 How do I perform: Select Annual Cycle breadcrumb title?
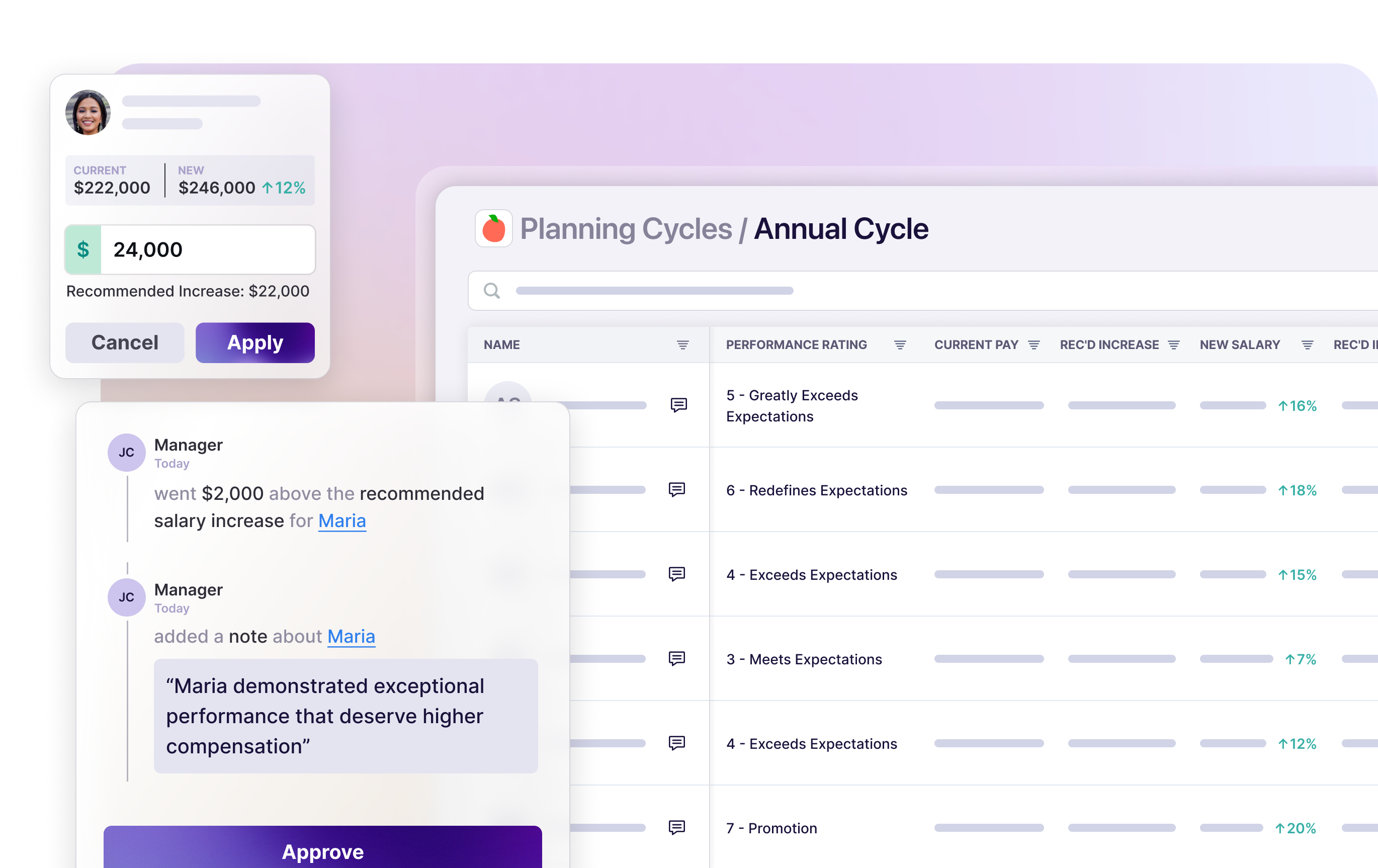[x=841, y=229]
